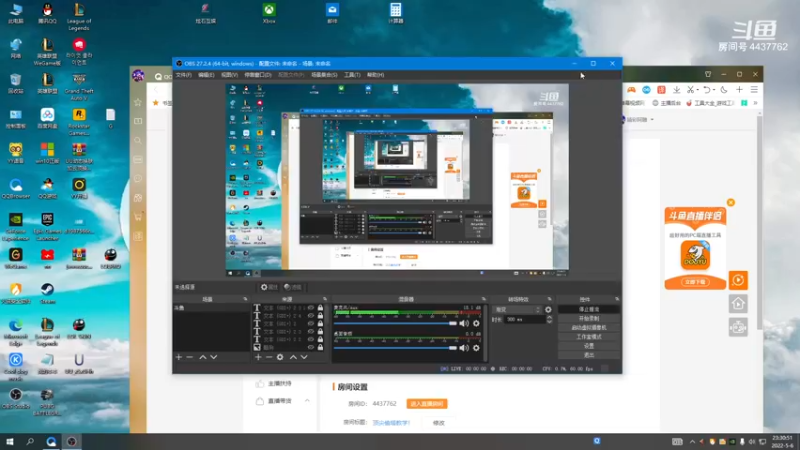Open the source filters button in OBS
Image resolution: width=800 pixels, height=450 pixels.
[x=293, y=287]
